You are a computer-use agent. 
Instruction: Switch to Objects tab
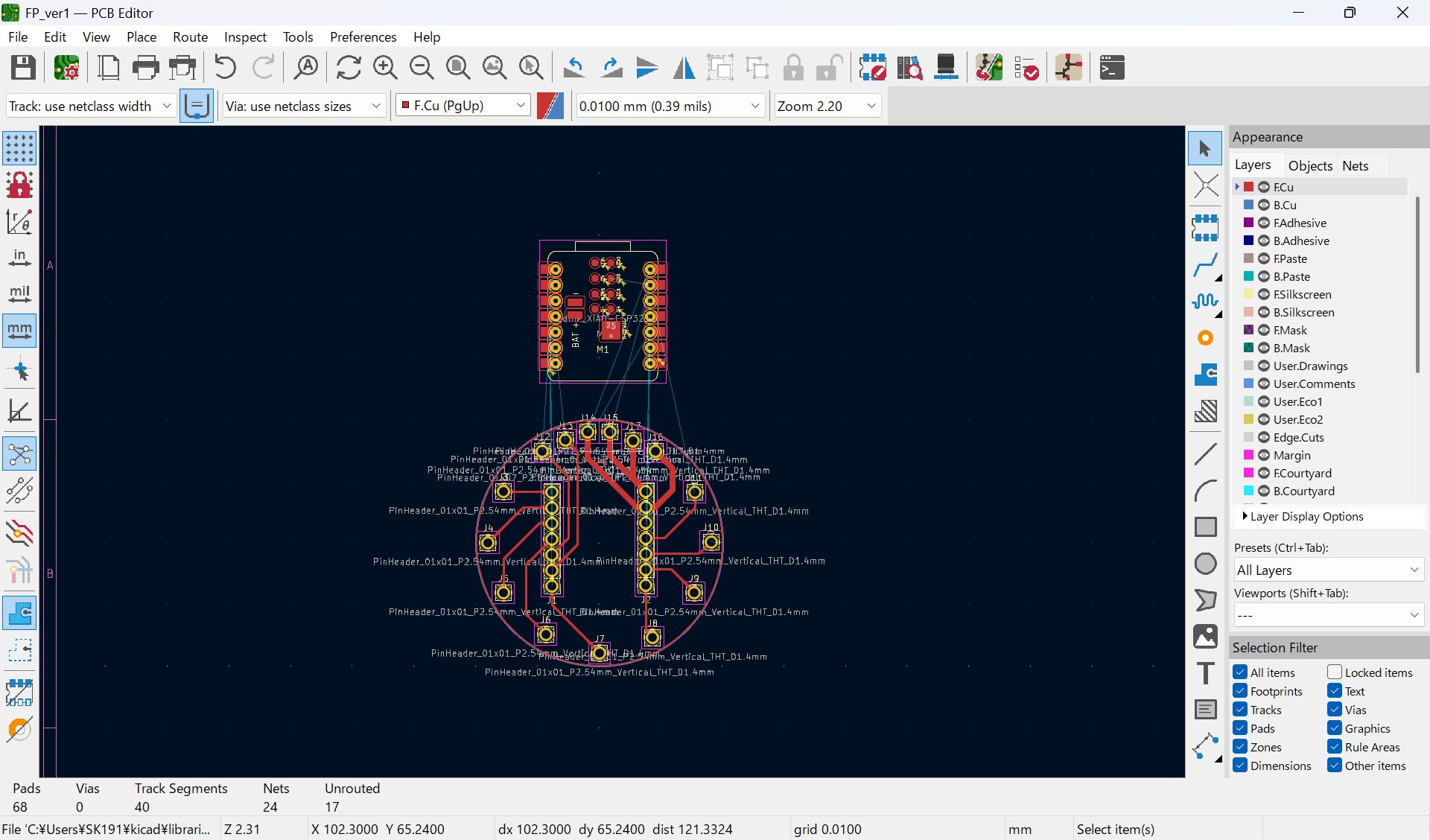tap(1310, 165)
